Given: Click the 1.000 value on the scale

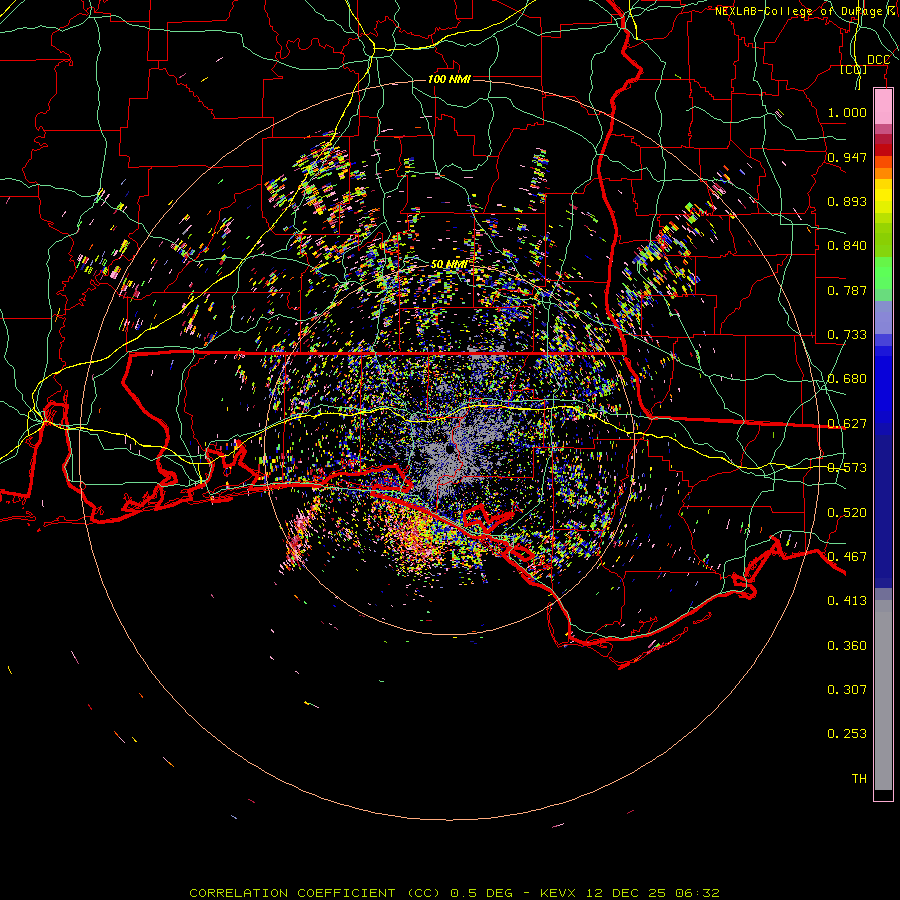Looking at the screenshot, I should 847,112.
